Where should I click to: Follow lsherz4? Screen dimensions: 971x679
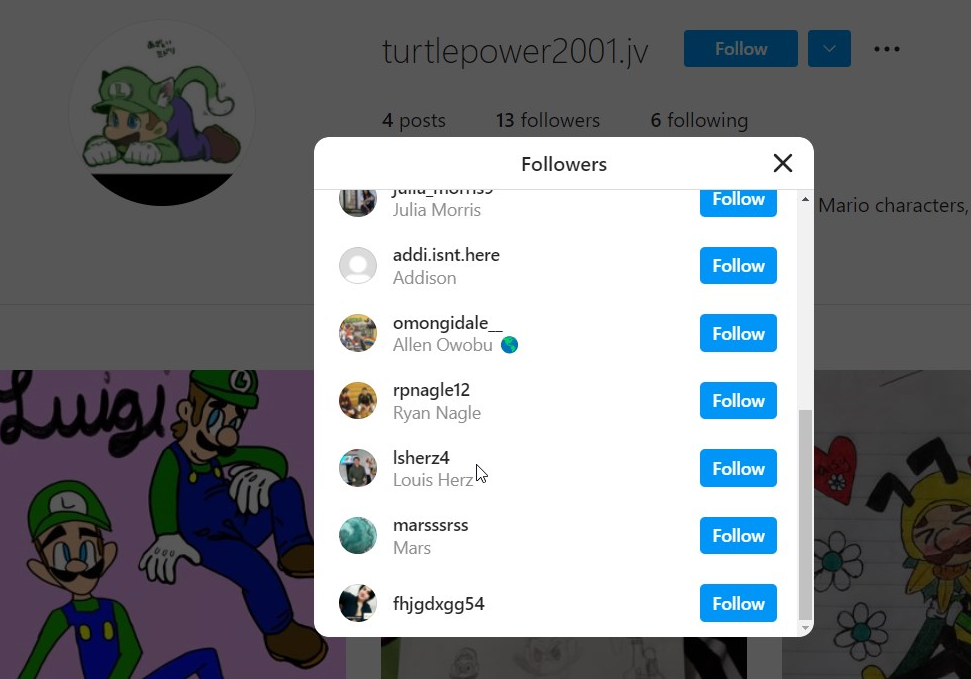pos(738,468)
